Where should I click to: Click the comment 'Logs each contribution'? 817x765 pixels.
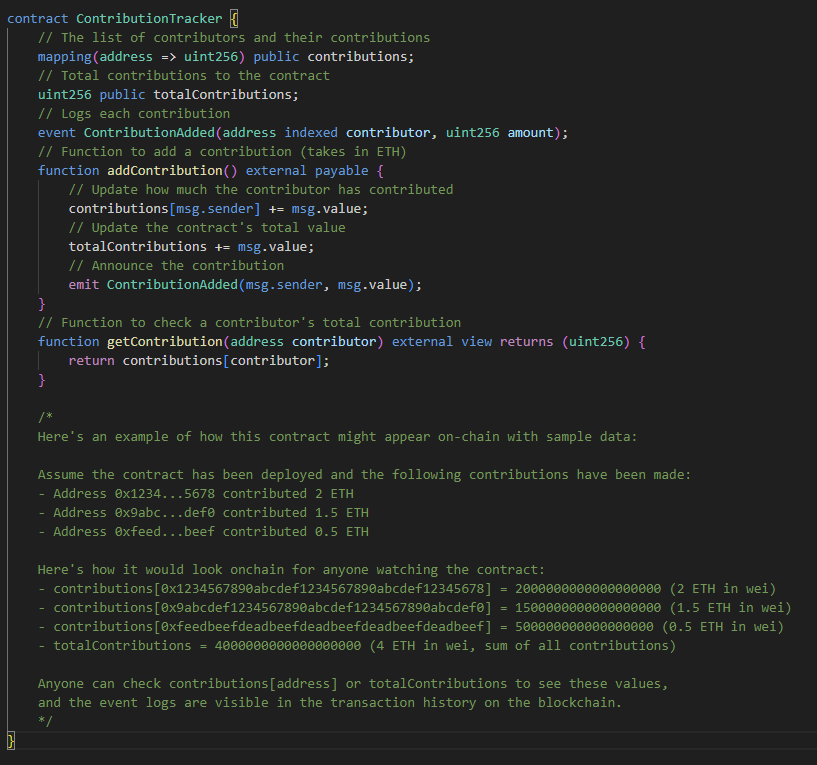pyautogui.click(x=134, y=114)
